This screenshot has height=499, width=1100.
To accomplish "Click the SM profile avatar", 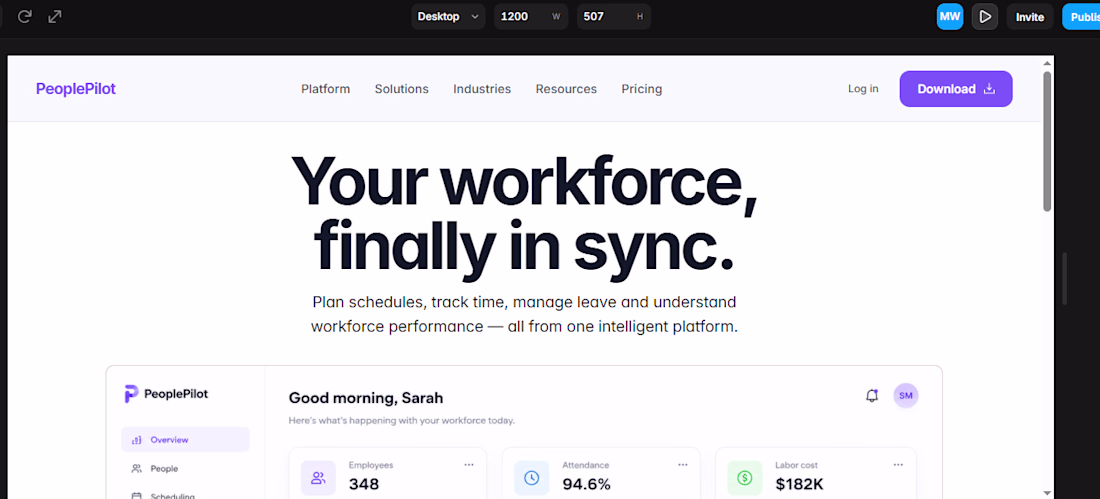I will 906,396.
